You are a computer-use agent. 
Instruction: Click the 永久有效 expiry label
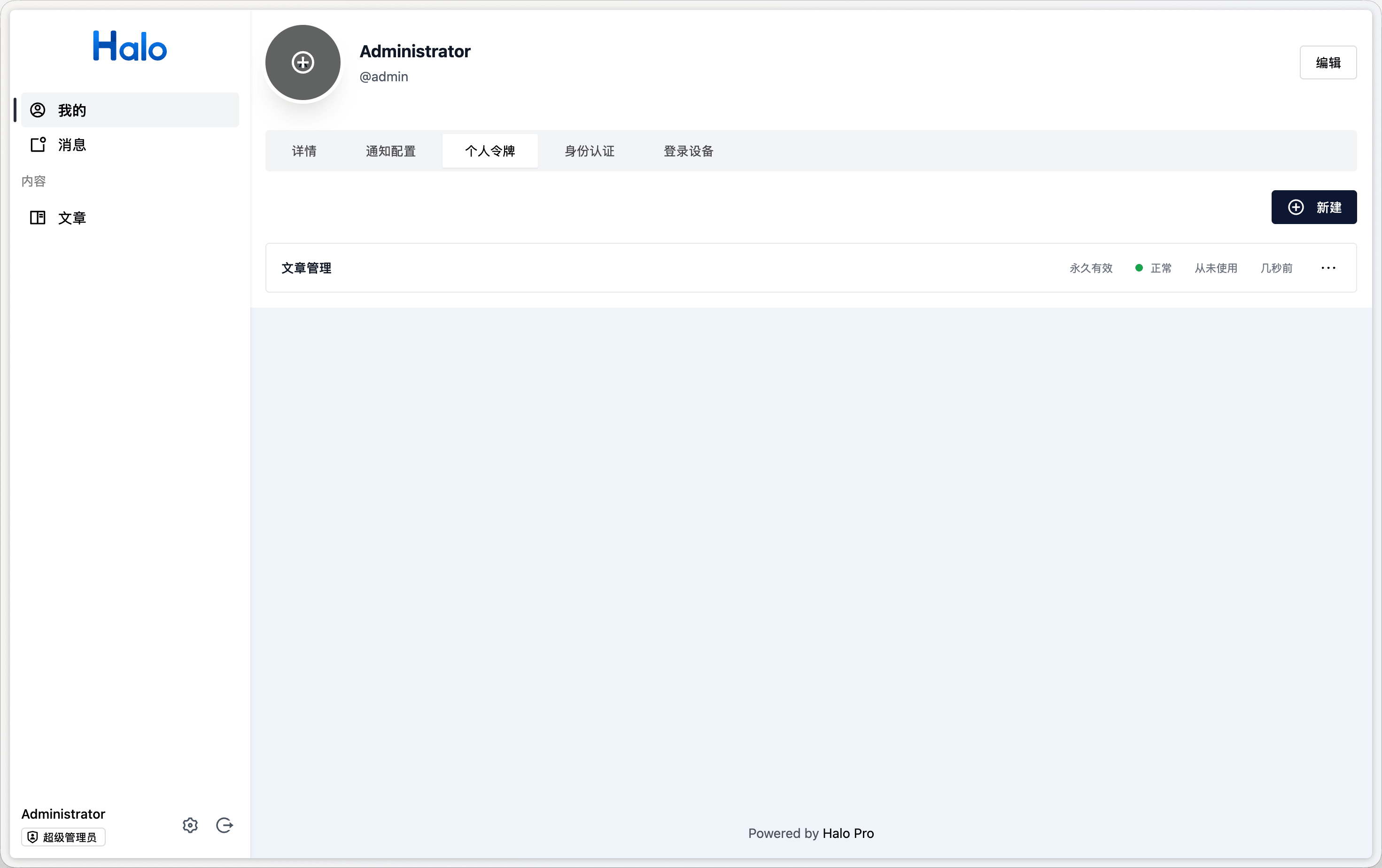1091,268
